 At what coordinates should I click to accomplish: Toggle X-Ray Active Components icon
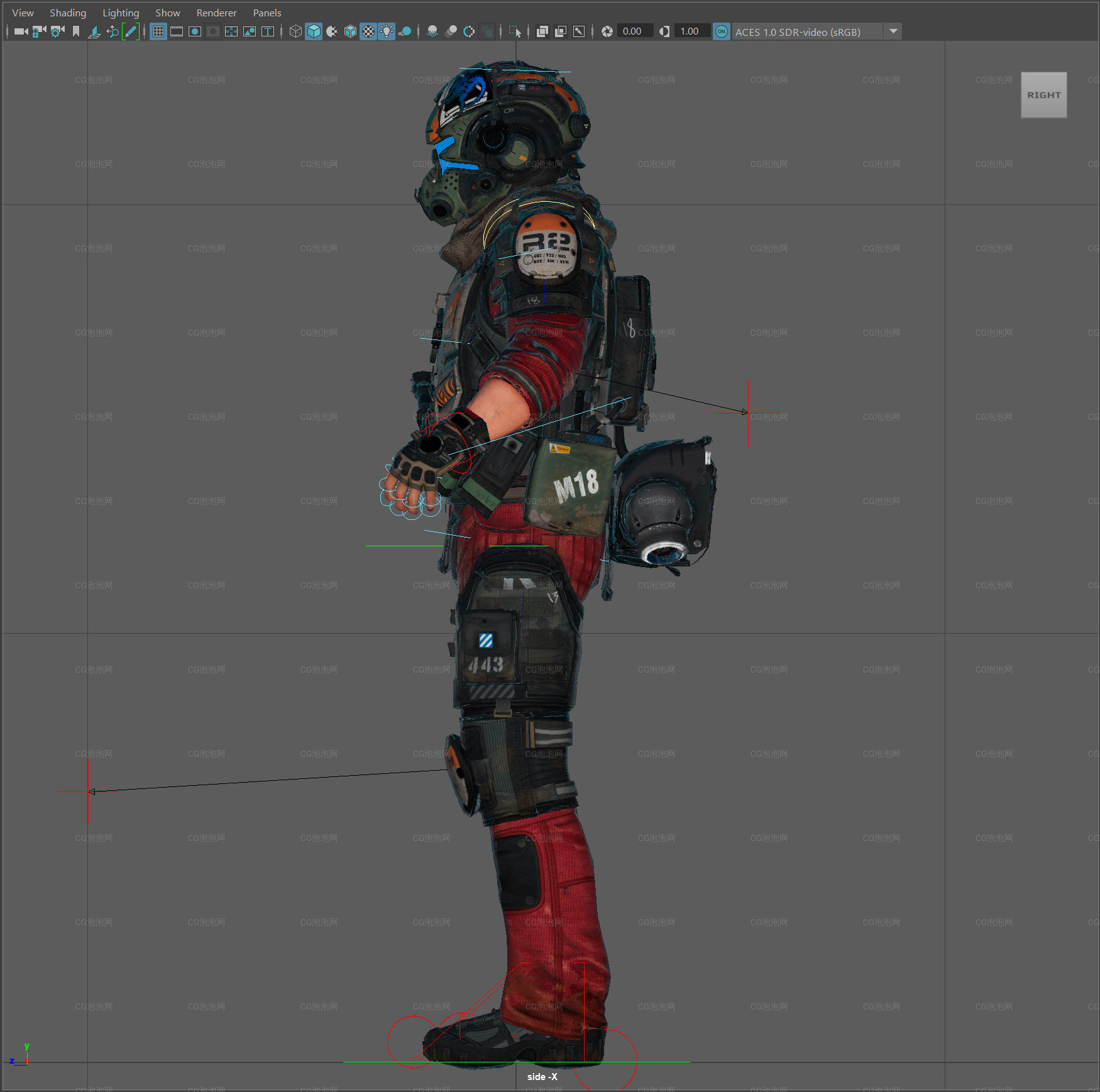pyautogui.click(x=561, y=31)
